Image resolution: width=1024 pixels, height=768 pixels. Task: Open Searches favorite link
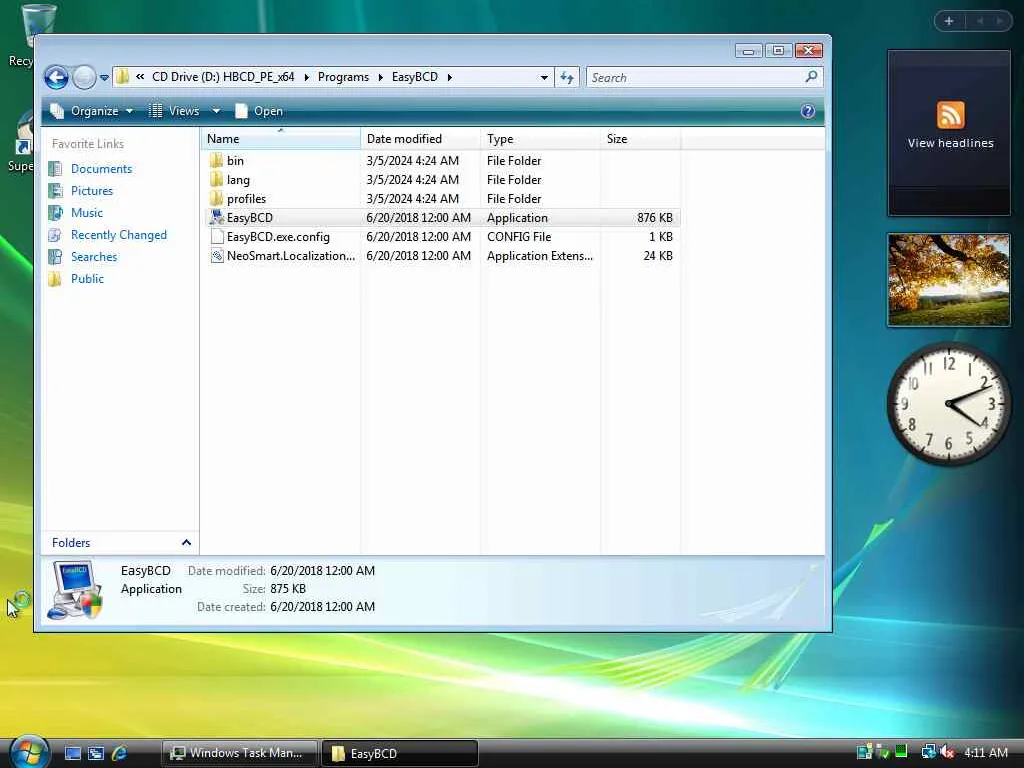pyautogui.click(x=93, y=257)
